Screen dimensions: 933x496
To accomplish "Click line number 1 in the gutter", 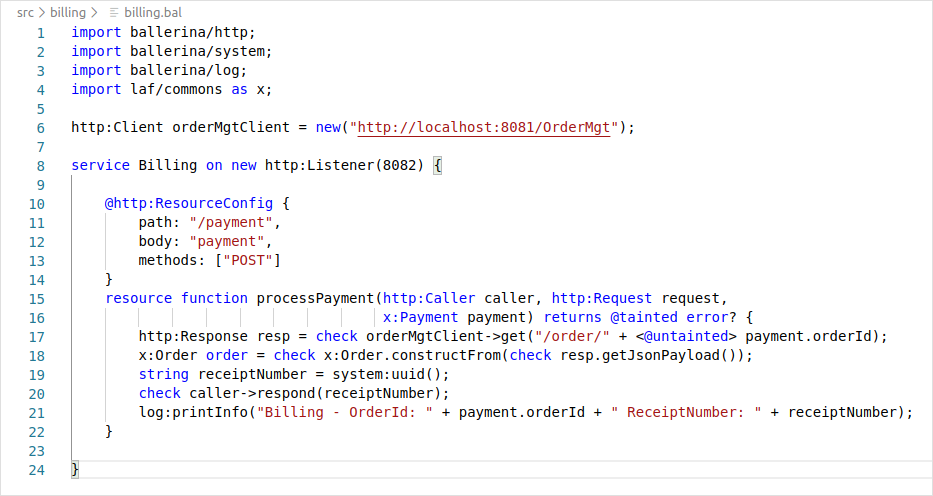I will [40, 33].
